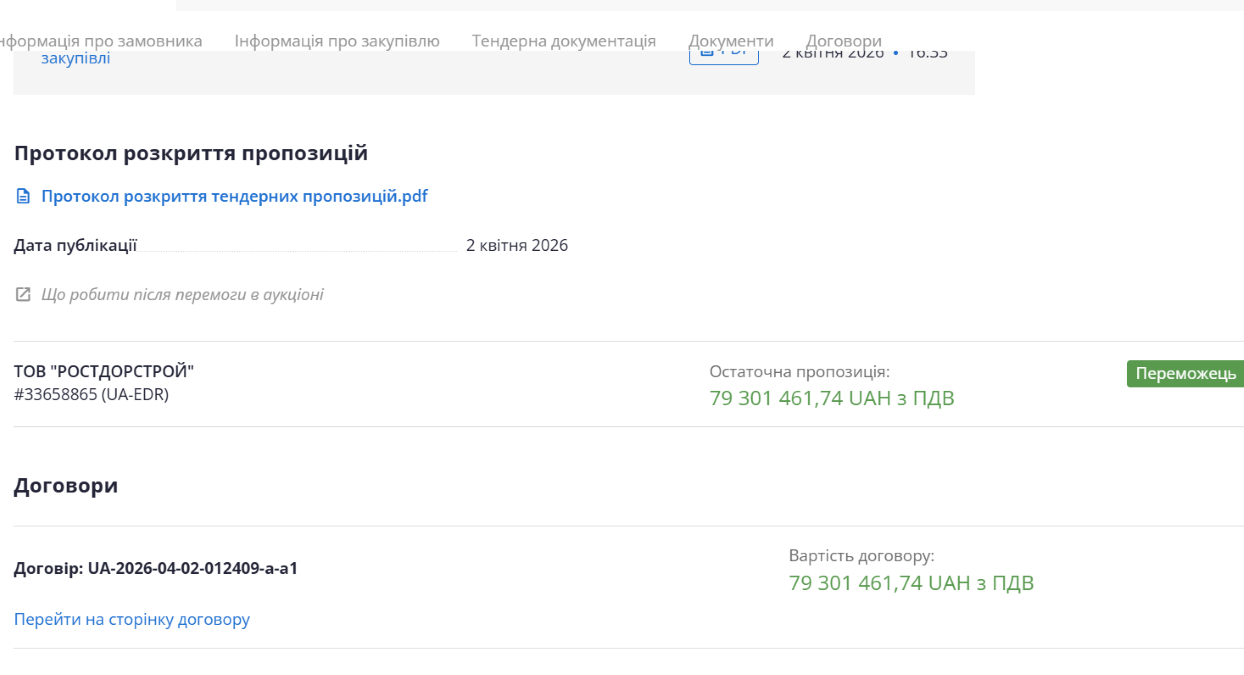This screenshot has height=675, width=1244.
Task: Open 'Протокол розкриття тендерних пропозицій.pdf'
Action: click(234, 197)
